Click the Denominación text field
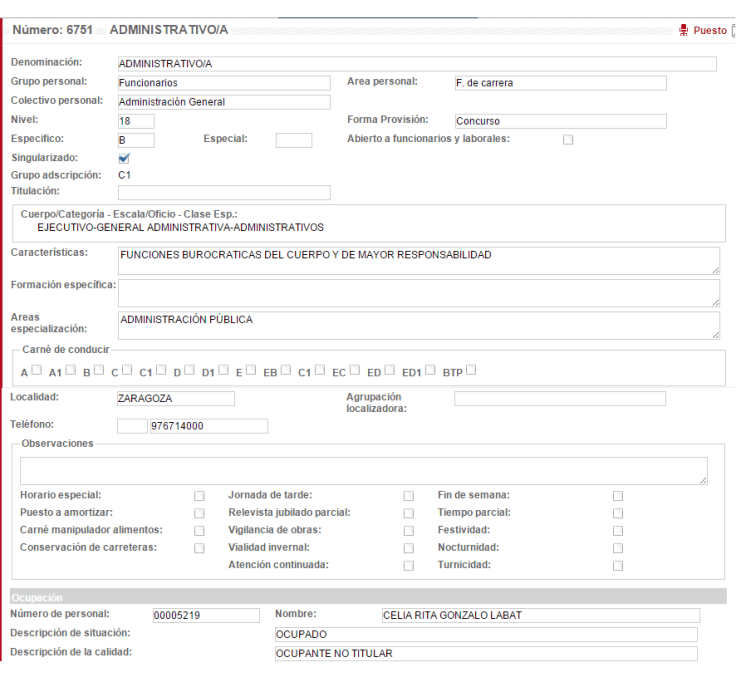The image size is (736, 677). coord(416,65)
